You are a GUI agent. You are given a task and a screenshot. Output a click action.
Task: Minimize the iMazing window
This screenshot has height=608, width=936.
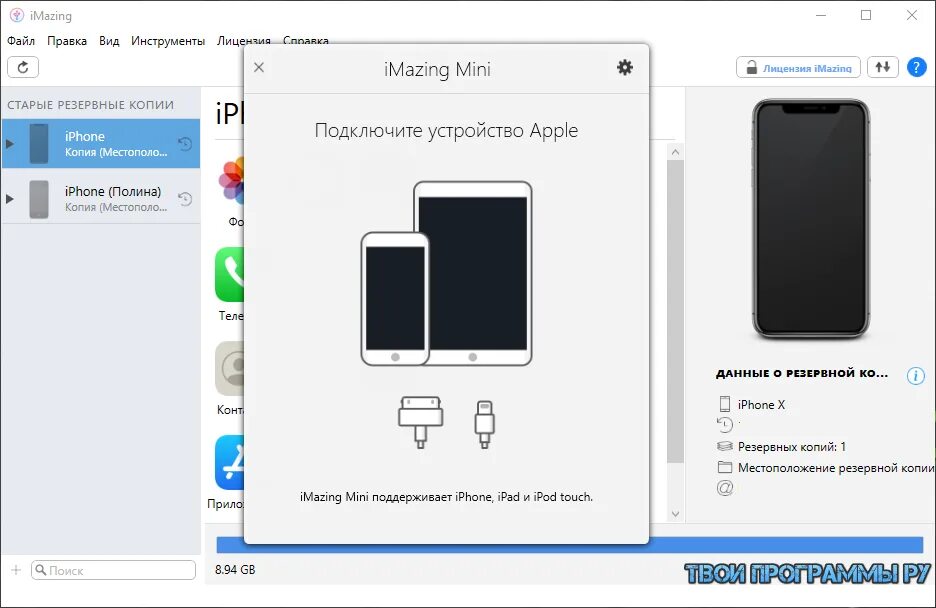point(821,16)
